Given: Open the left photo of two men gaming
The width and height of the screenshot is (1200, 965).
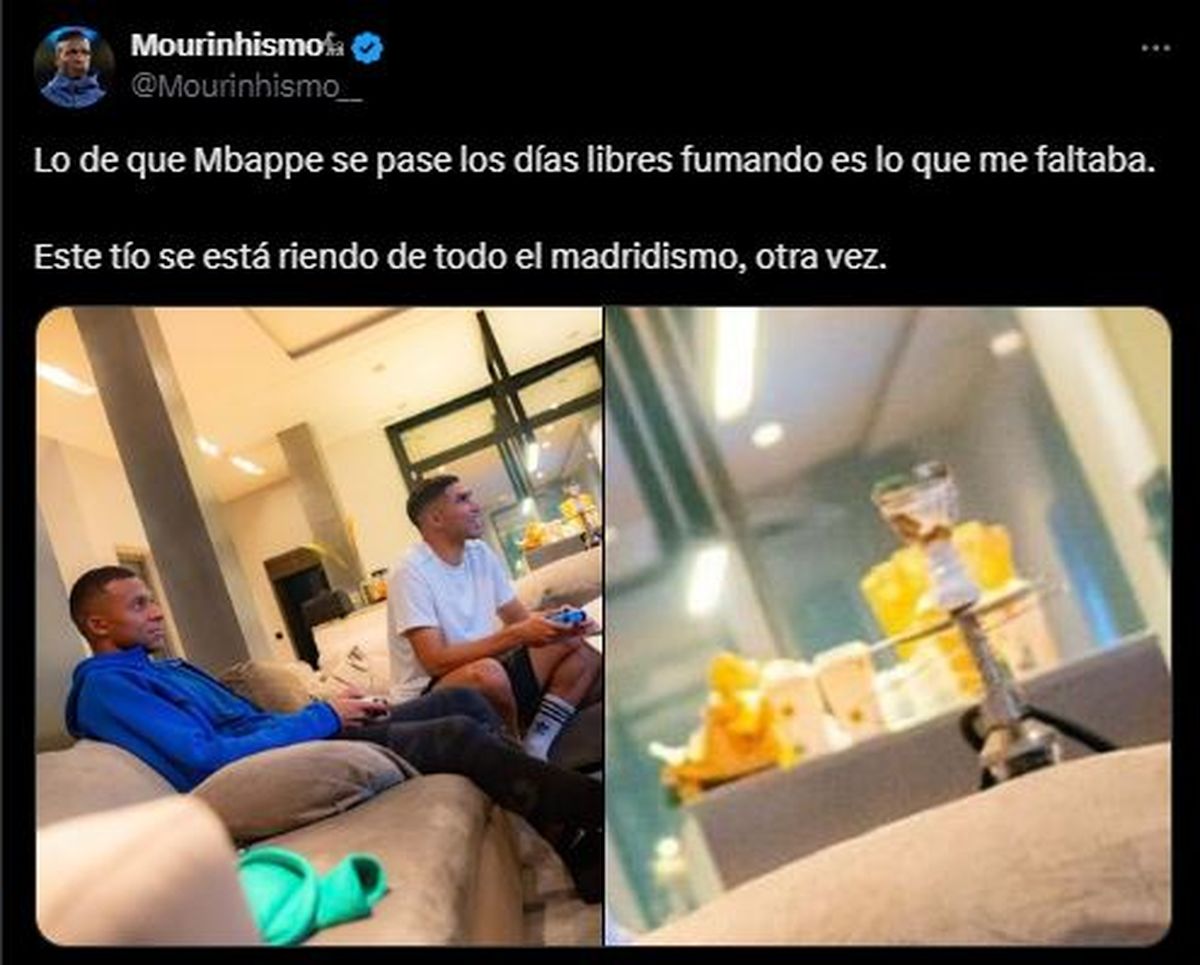Looking at the screenshot, I should click(319, 626).
